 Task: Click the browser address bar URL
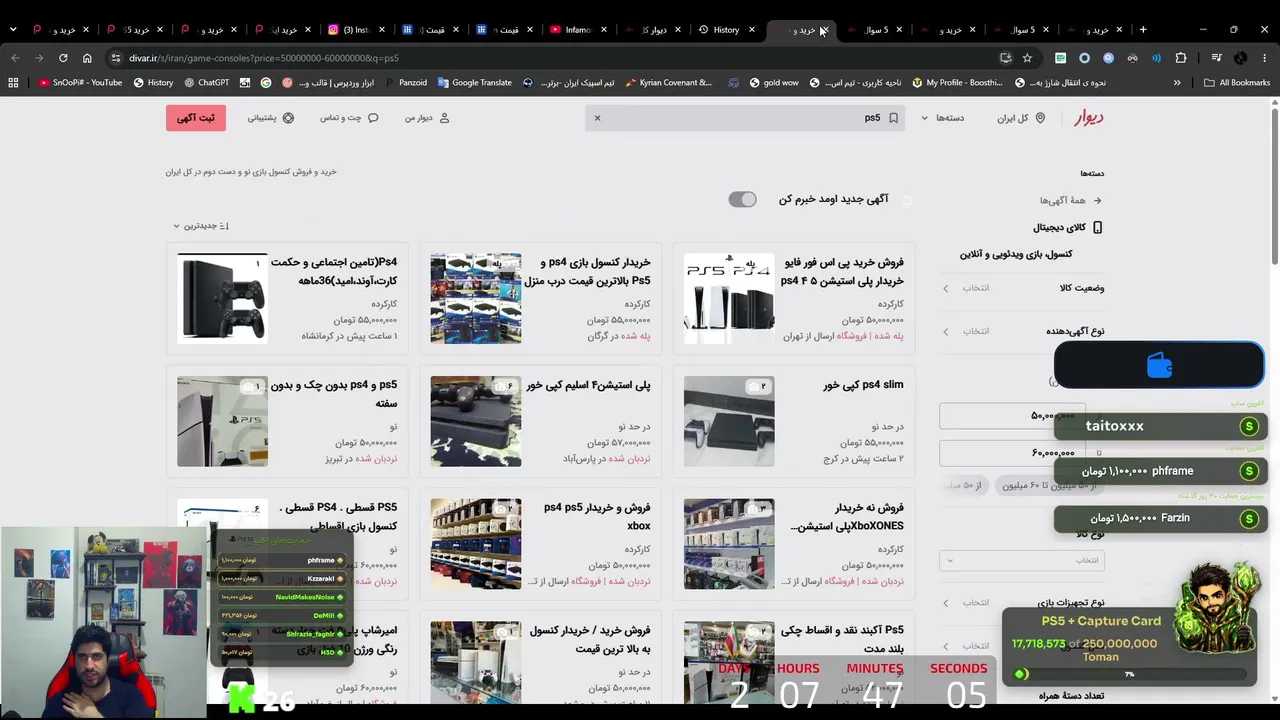click(x=264, y=58)
